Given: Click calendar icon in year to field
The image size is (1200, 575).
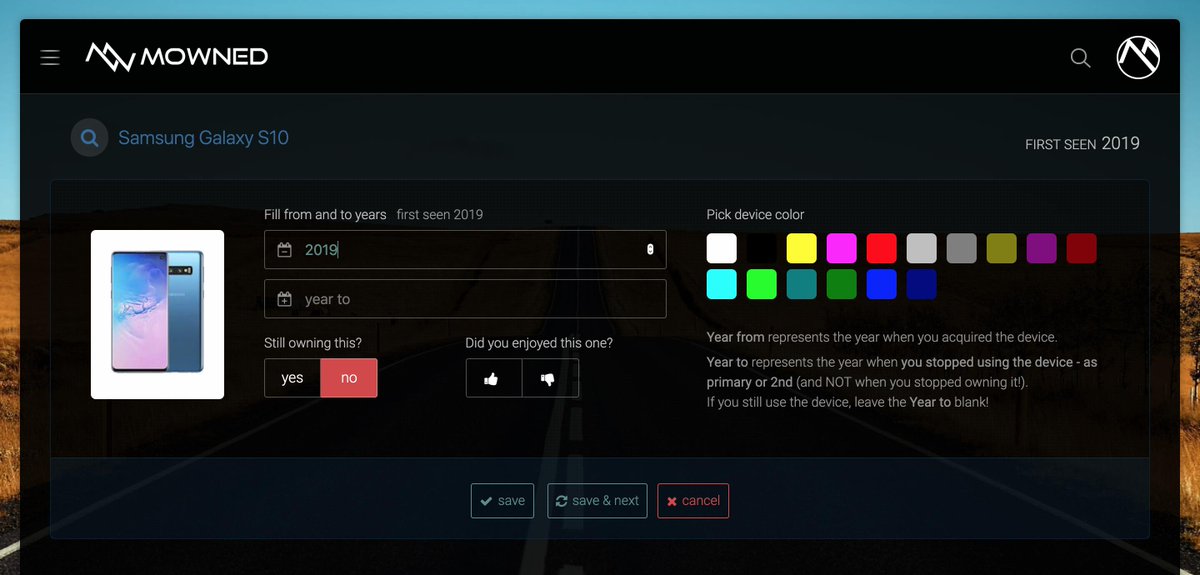Looking at the screenshot, I should 284,299.
